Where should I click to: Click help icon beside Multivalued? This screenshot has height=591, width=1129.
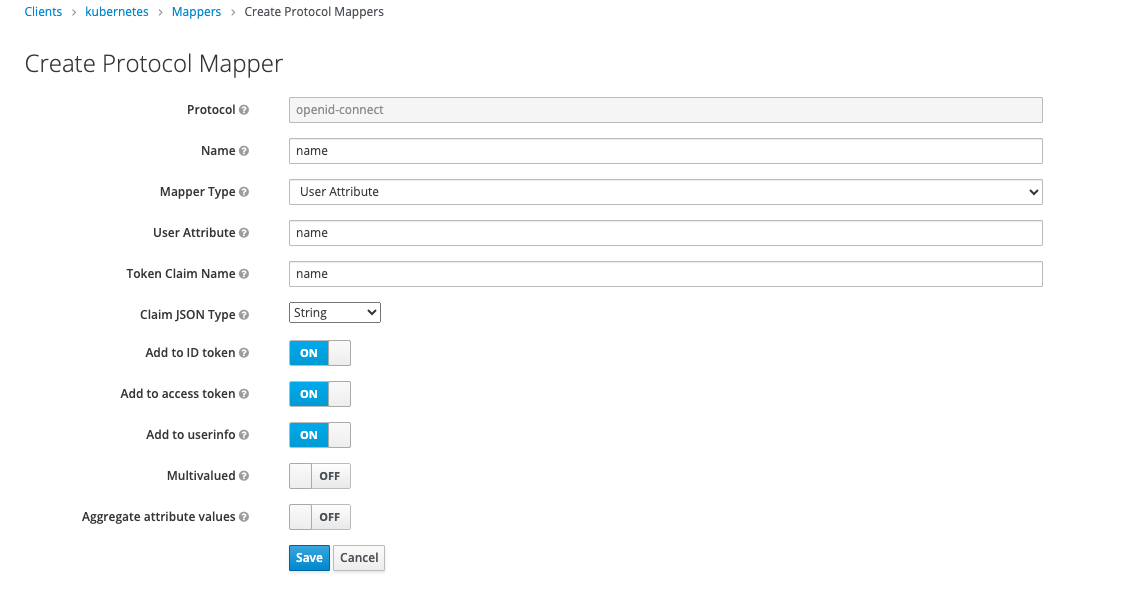point(244,477)
